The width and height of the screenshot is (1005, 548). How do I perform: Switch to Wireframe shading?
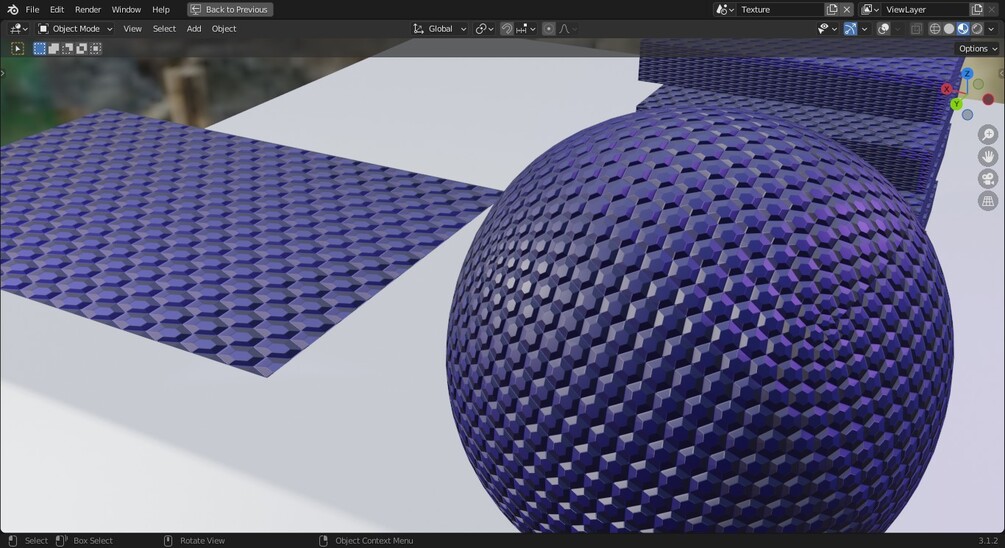pyautogui.click(x=935, y=29)
